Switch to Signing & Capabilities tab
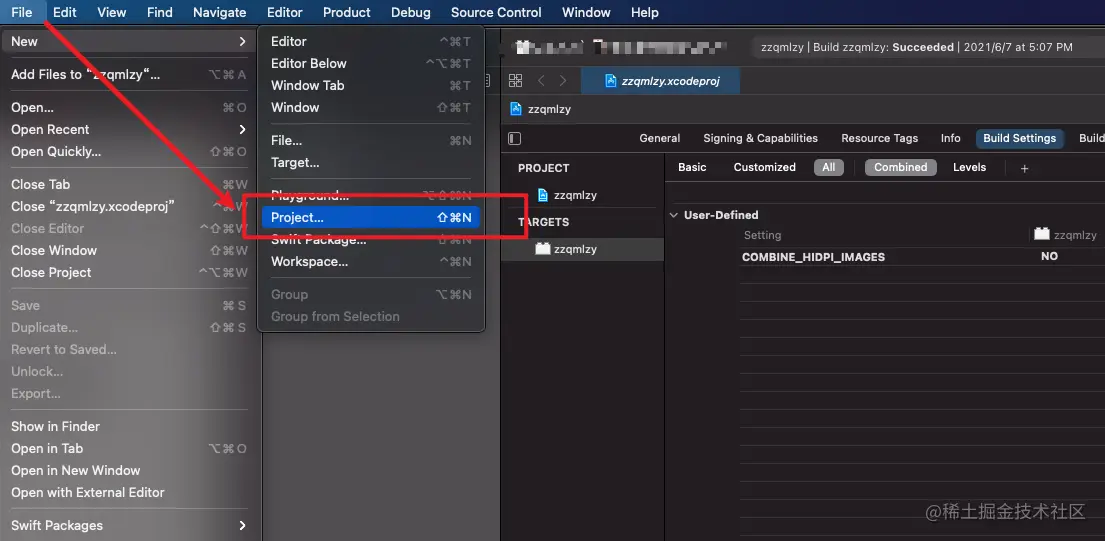1105x541 pixels. click(760, 138)
